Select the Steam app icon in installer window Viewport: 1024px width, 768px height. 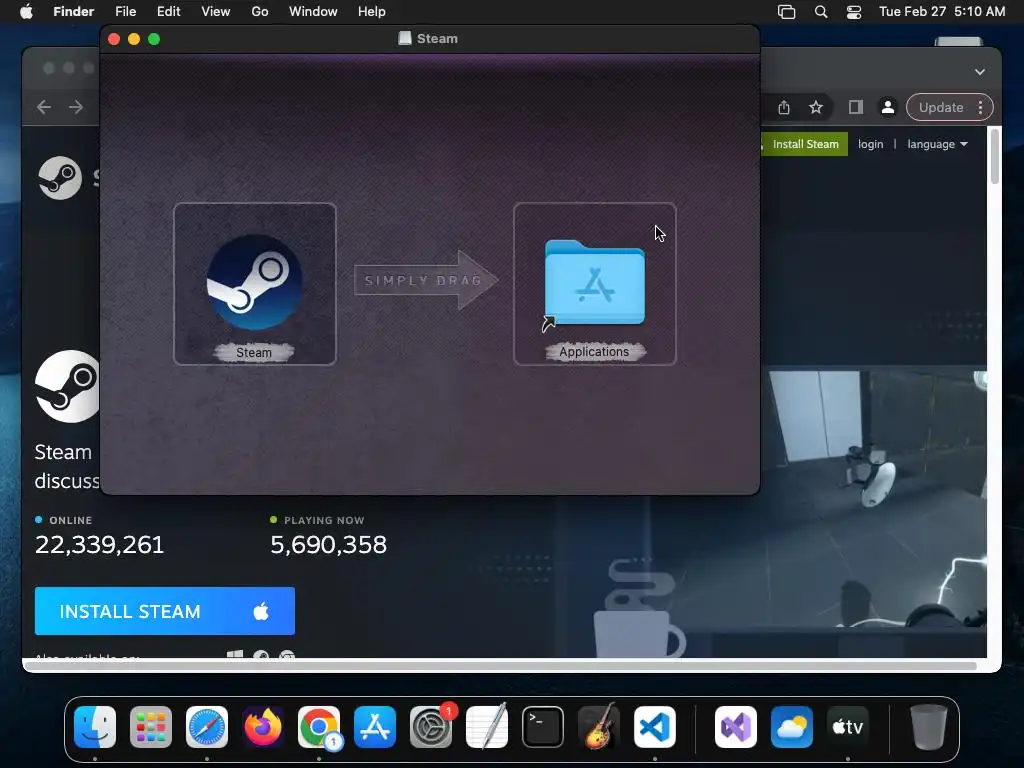pos(255,283)
